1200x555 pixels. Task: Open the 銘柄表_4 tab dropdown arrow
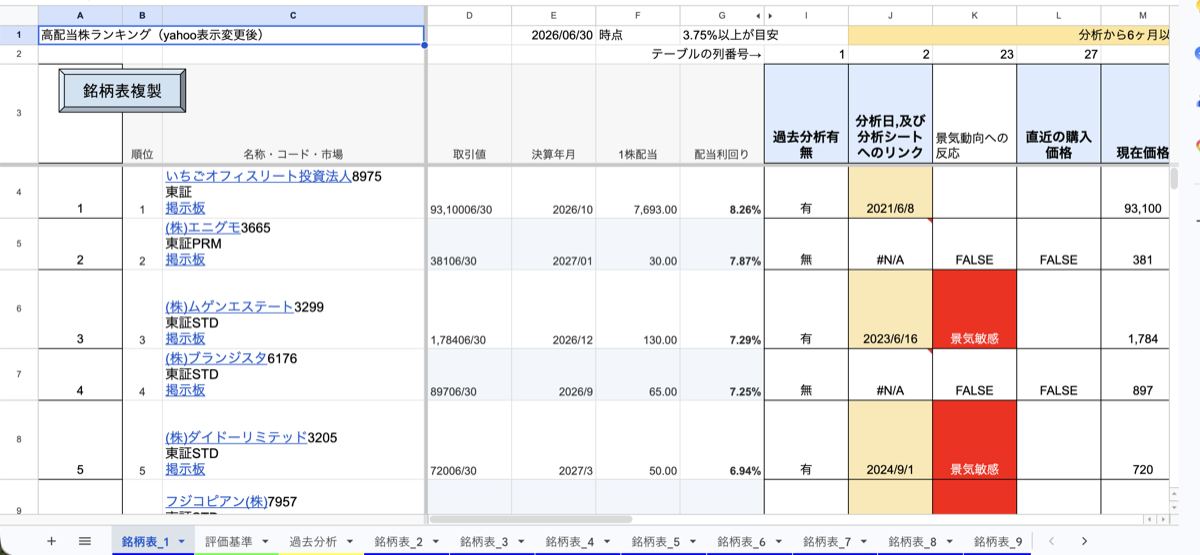(605, 542)
